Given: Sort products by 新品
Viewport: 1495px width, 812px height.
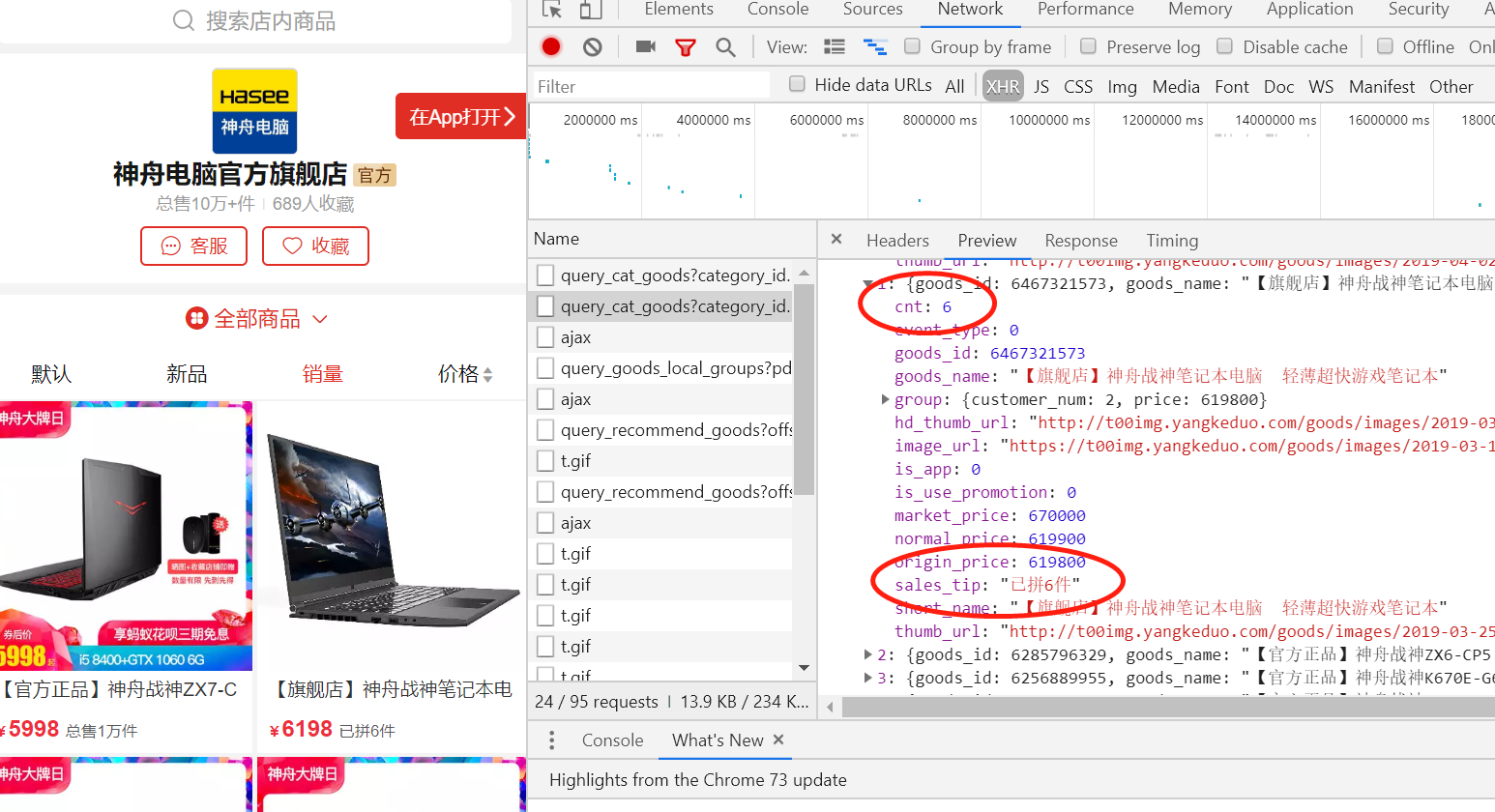Looking at the screenshot, I should 187,374.
